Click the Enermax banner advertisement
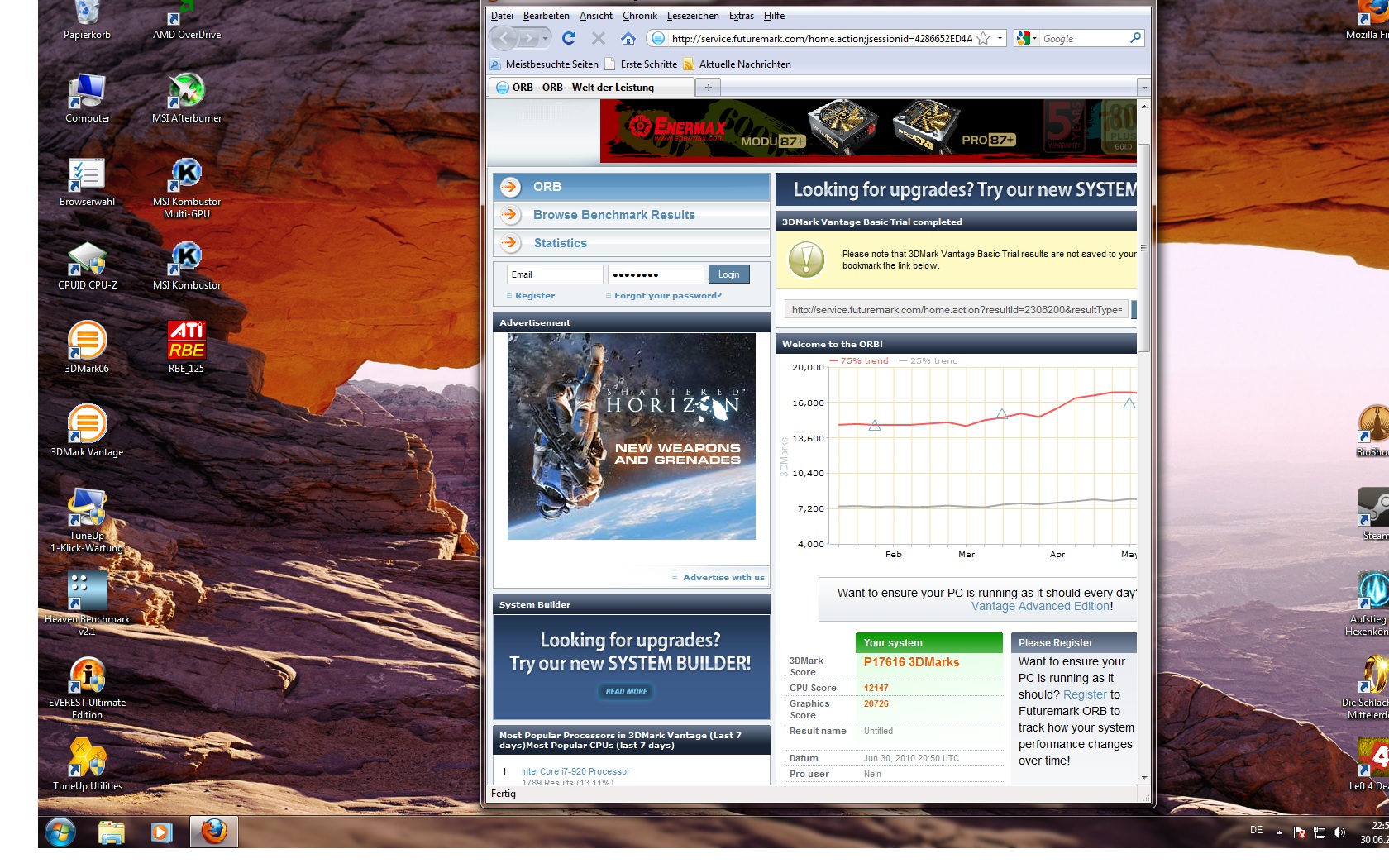Screen dimensions: 1389x868 [868, 130]
